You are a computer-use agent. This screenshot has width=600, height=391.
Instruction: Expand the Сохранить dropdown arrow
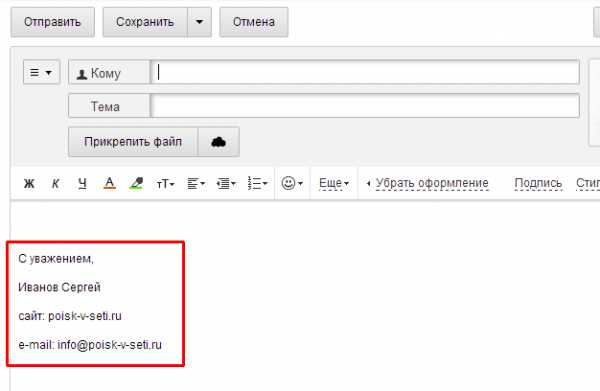click(199, 22)
